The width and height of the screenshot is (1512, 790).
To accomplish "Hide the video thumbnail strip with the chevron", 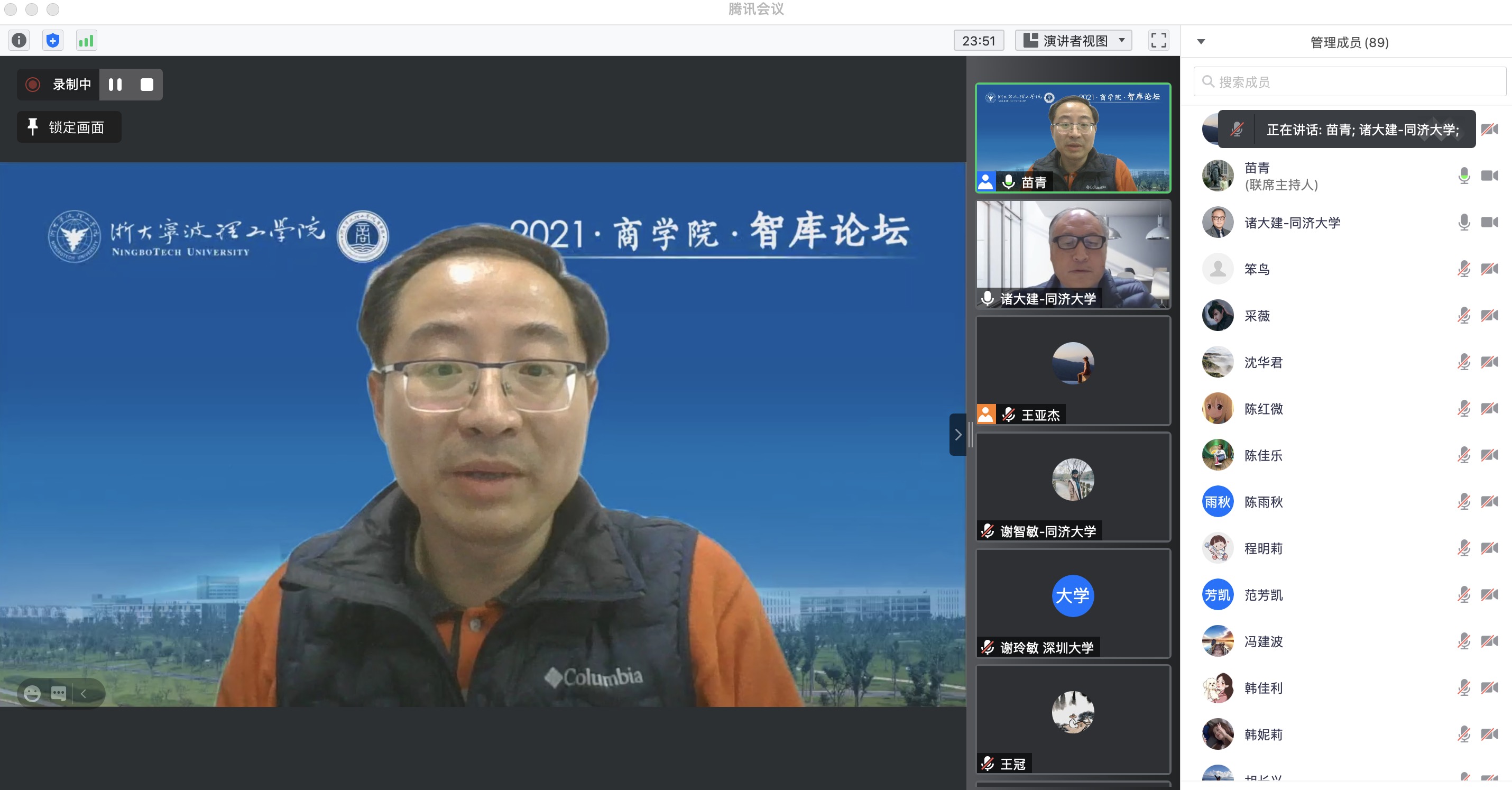I will pyautogui.click(x=957, y=434).
